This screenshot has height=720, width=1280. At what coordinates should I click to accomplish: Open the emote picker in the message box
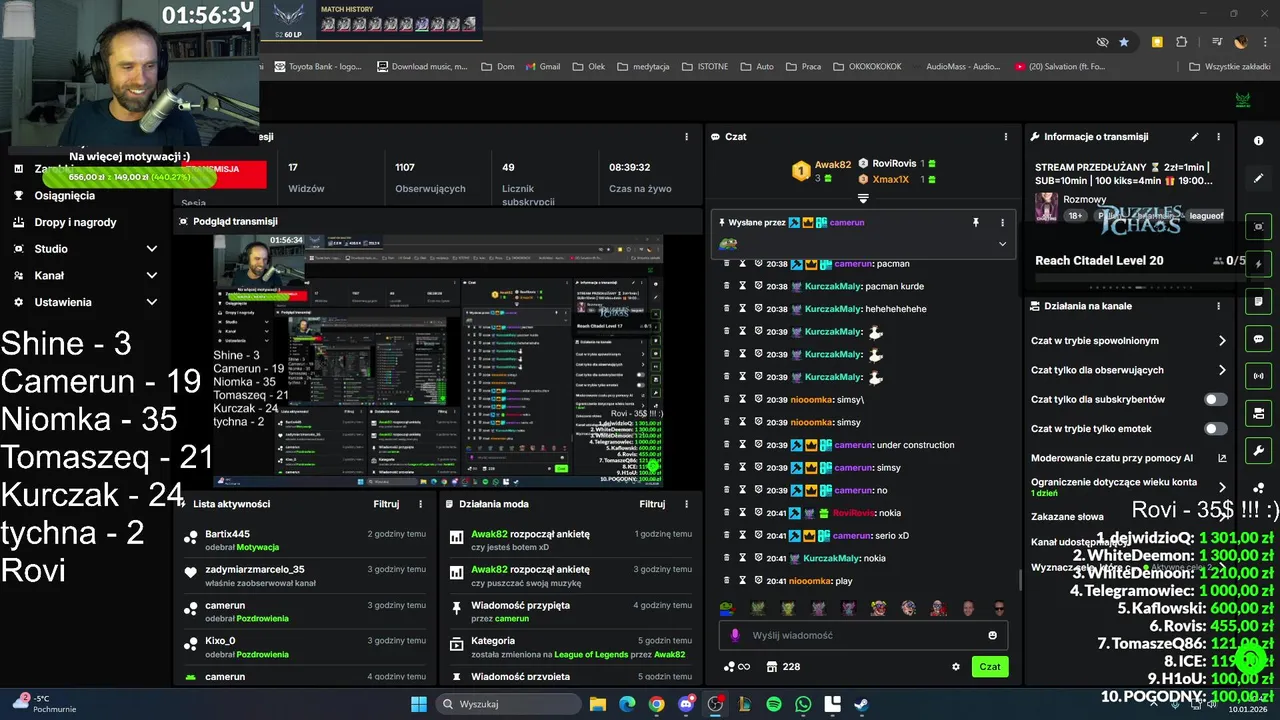coord(992,635)
